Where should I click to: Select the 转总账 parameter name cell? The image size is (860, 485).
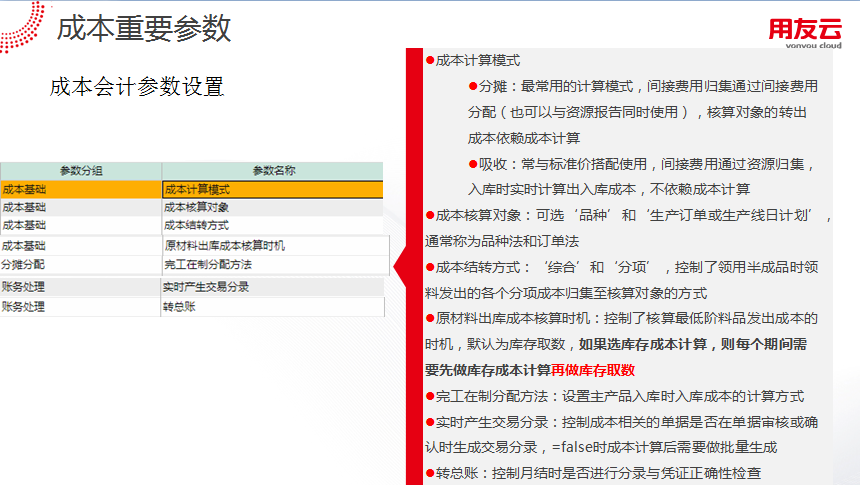pyautogui.click(x=272, y=307)
